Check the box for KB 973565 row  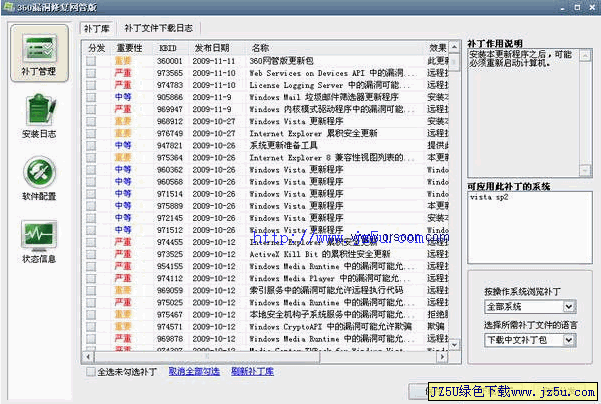[91, 73]
